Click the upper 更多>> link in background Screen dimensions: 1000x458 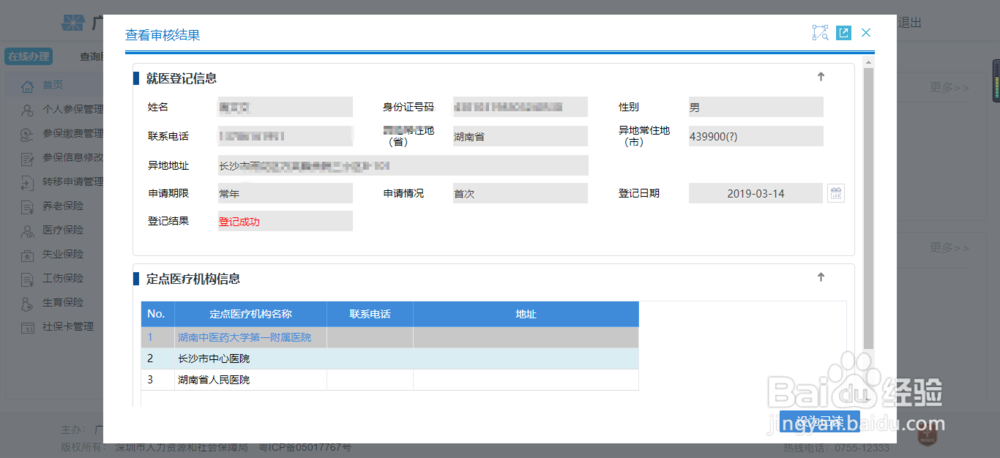click(949, 87)
